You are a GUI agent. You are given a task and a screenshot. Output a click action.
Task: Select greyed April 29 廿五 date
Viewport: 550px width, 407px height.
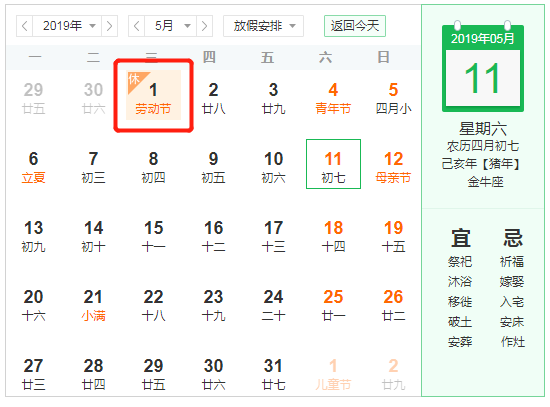[33, 98]
